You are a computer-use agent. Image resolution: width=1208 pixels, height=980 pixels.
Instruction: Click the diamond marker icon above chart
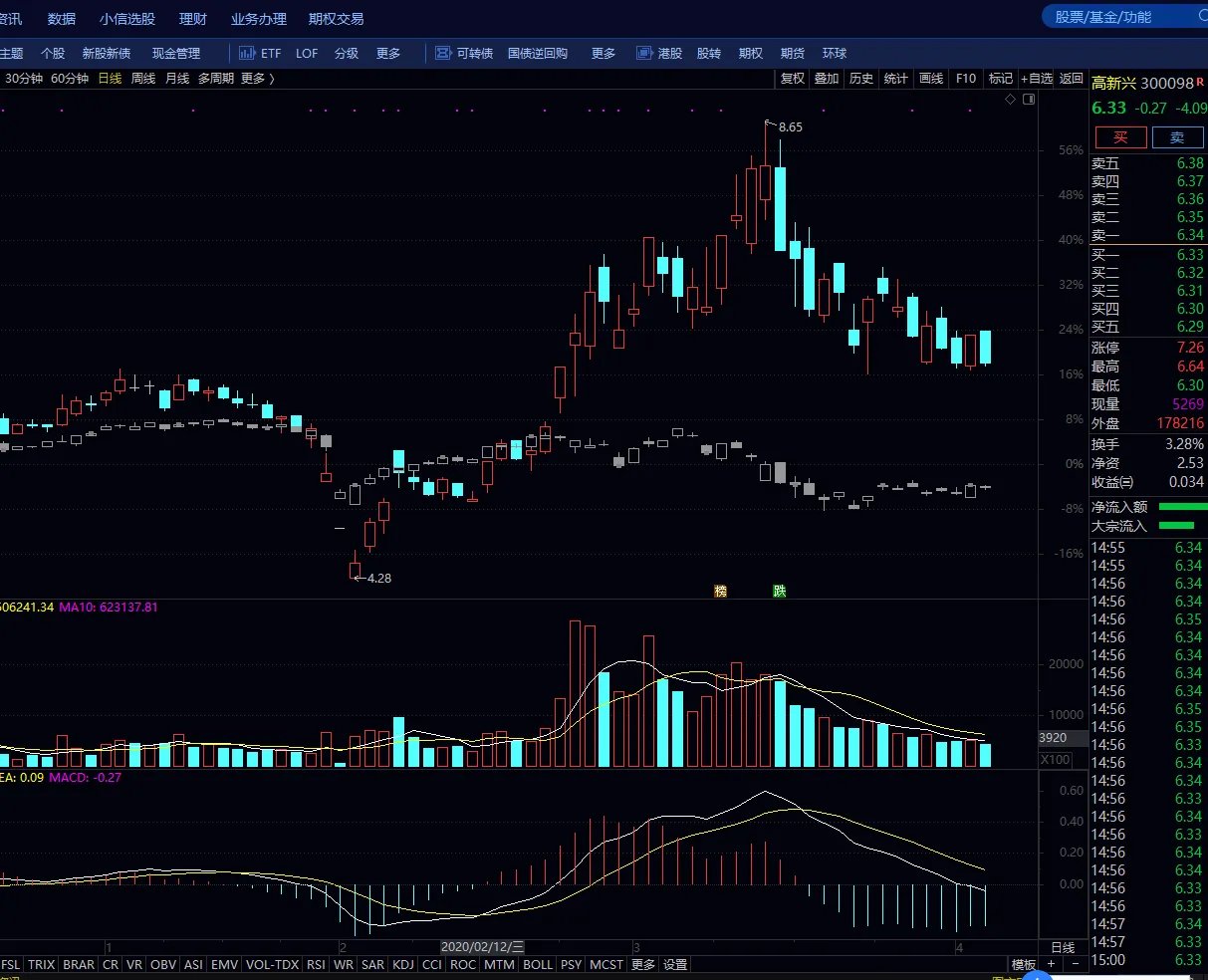[1011, 99]
